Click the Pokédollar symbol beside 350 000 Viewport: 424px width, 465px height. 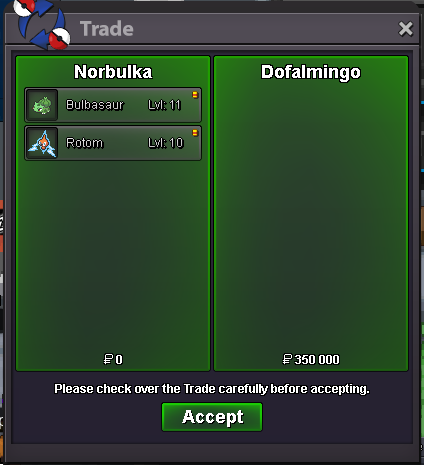click(x=287, y=359)
